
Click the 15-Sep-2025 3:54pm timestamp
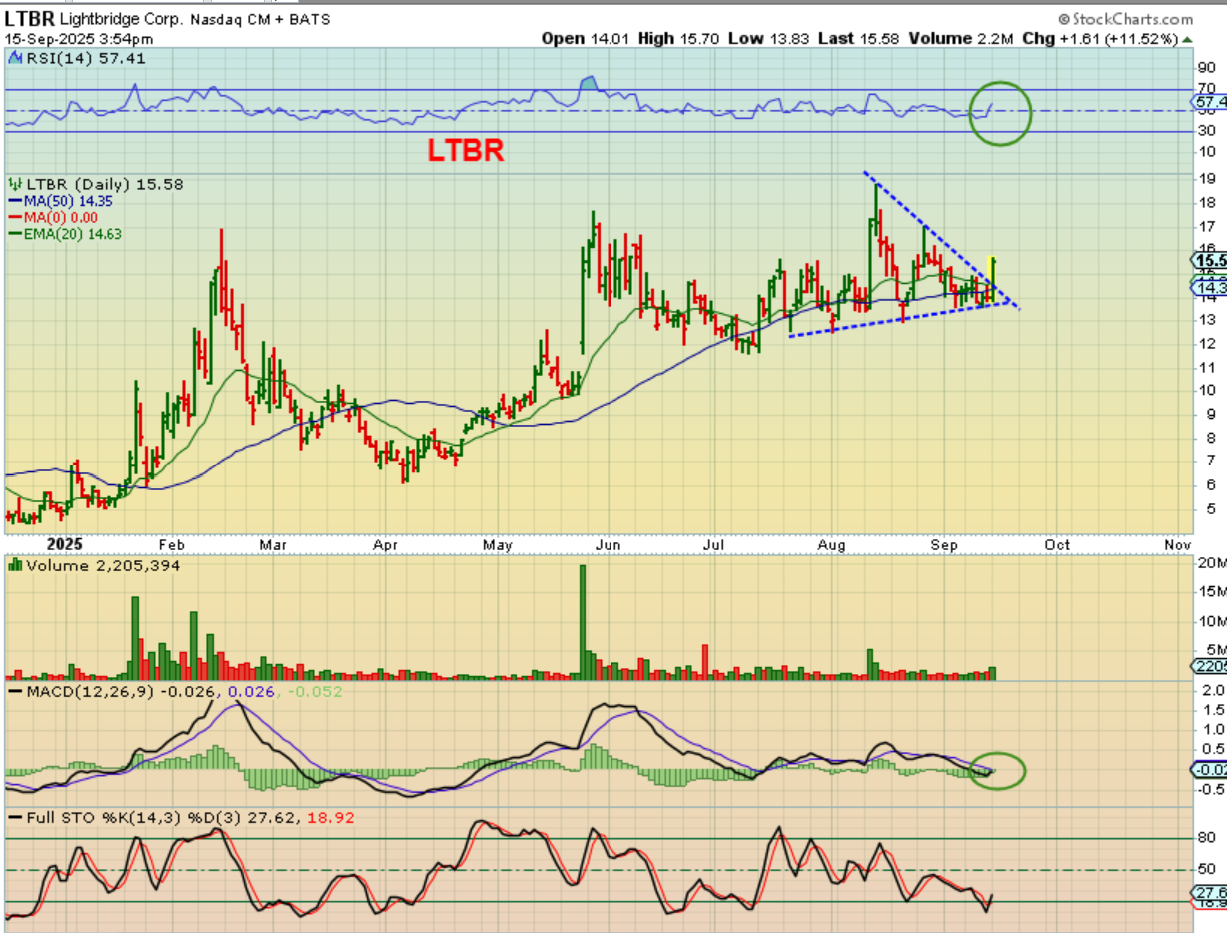point(80,39)
